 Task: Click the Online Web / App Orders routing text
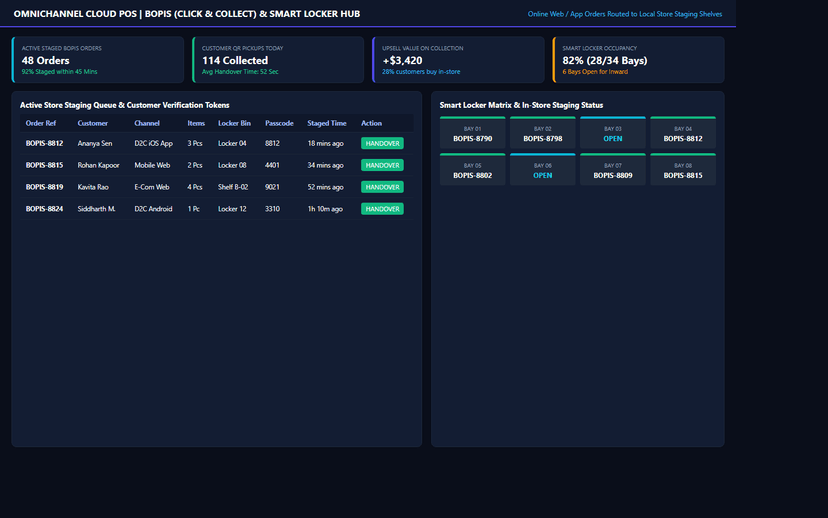click(625, 14)
